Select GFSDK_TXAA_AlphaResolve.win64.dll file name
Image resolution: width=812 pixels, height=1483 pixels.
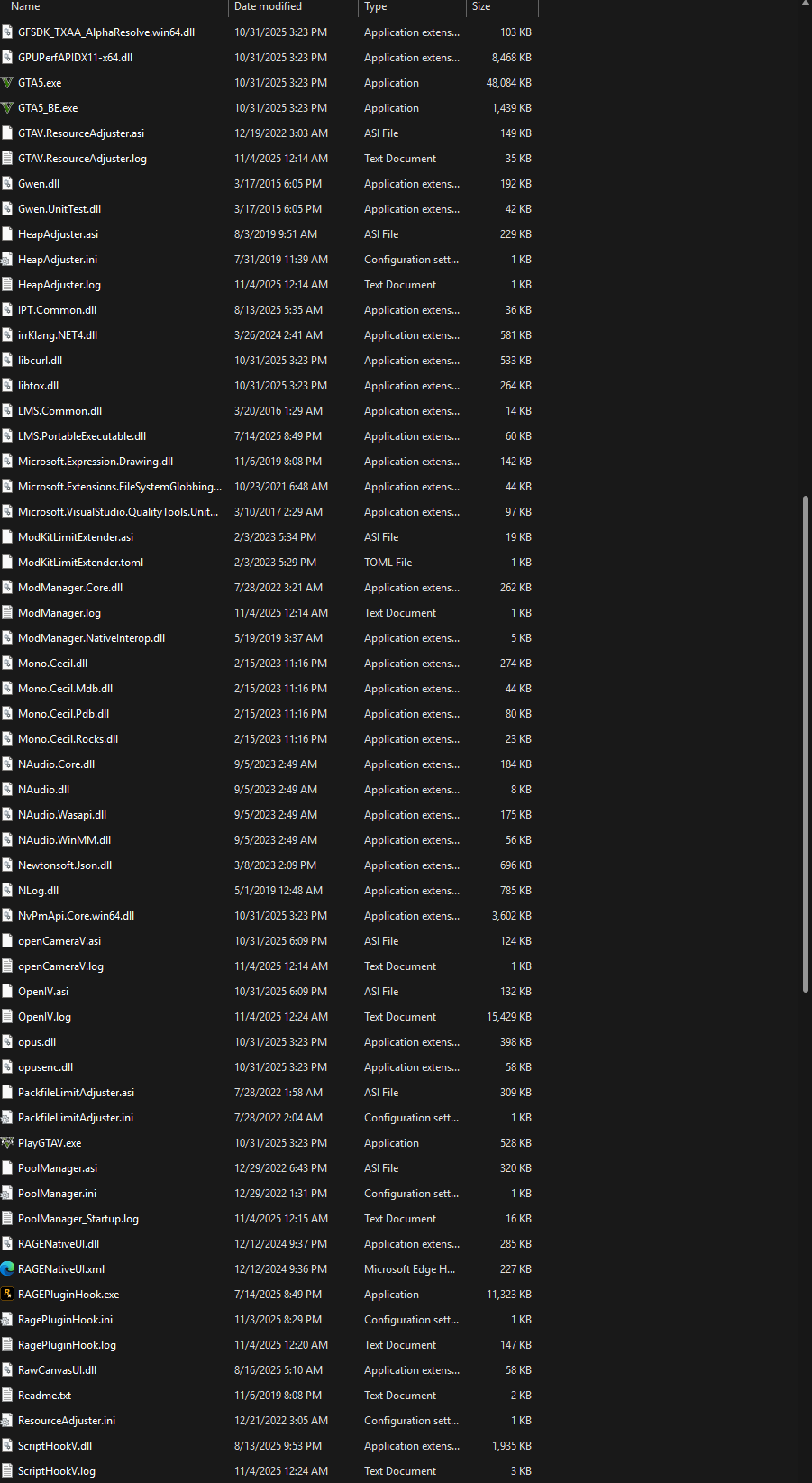106,32
